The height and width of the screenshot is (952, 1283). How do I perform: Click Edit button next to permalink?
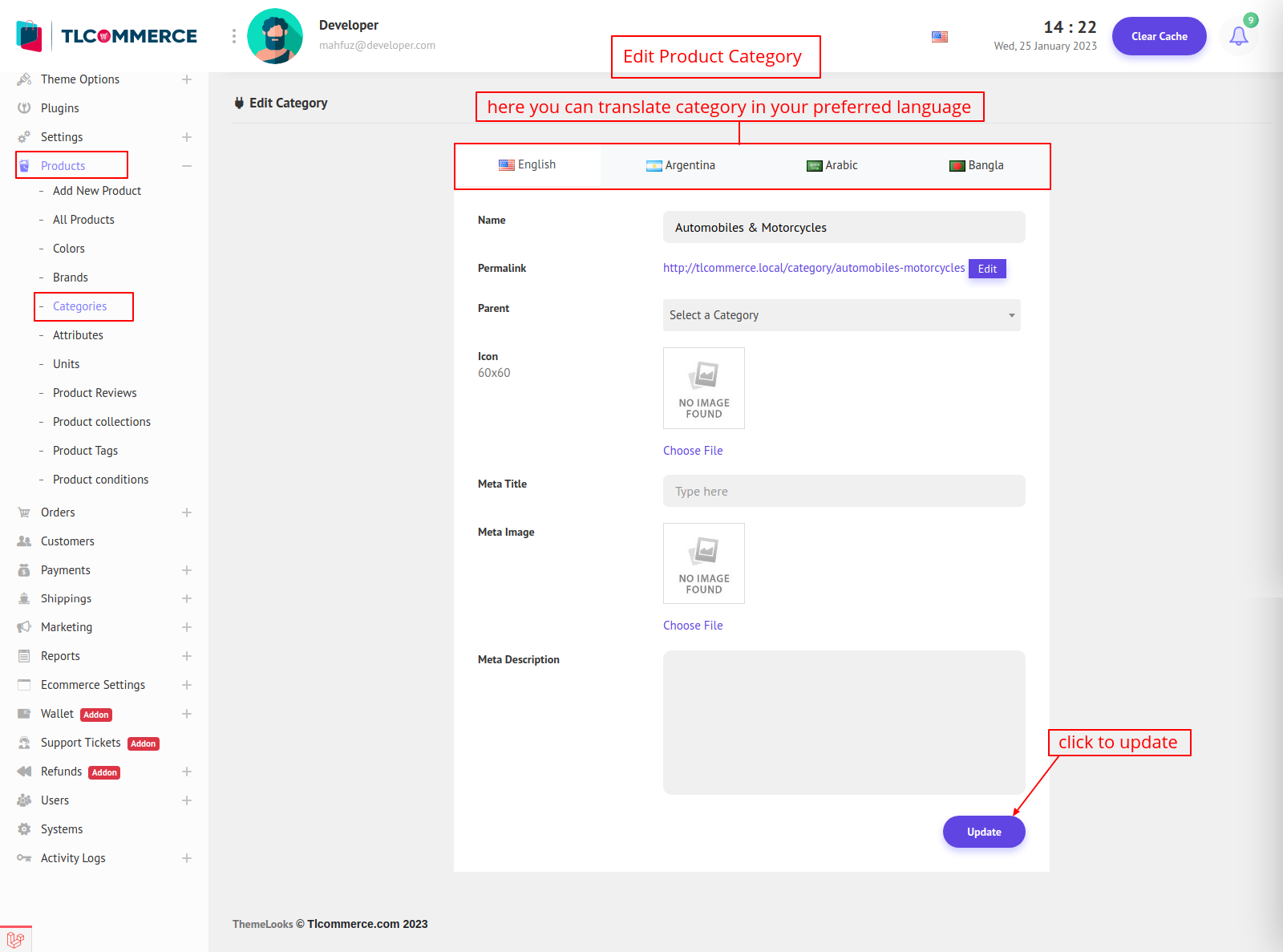click(987, 269)
